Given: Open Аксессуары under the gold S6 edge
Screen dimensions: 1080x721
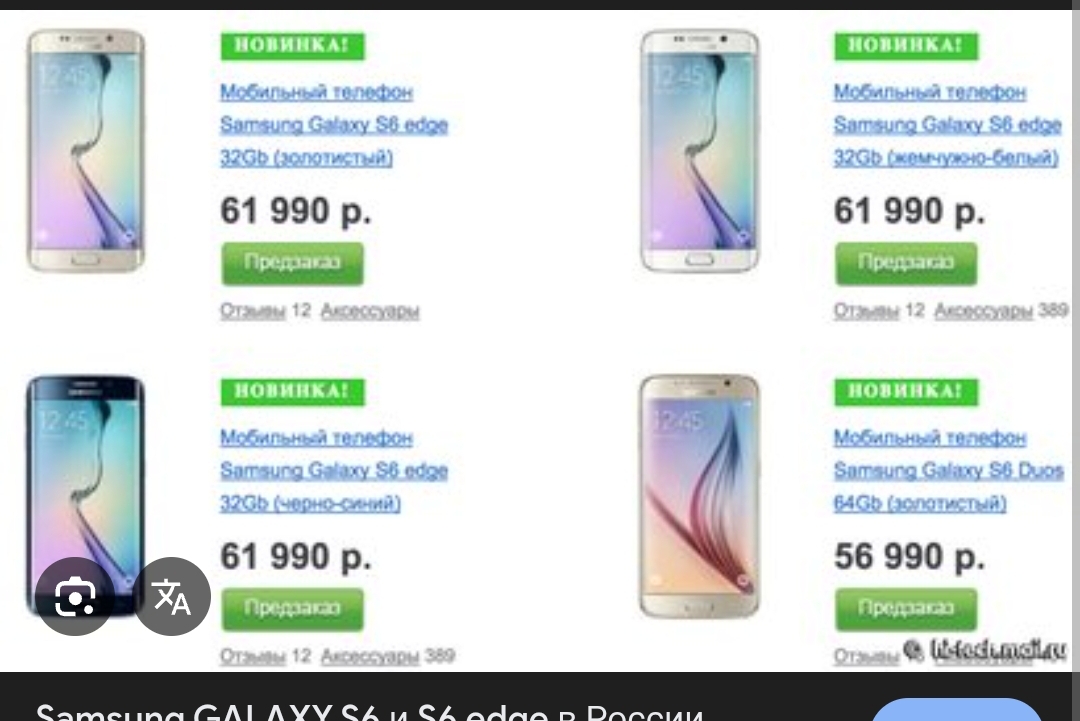Looking at the screenshot, I should coord(369,311).
